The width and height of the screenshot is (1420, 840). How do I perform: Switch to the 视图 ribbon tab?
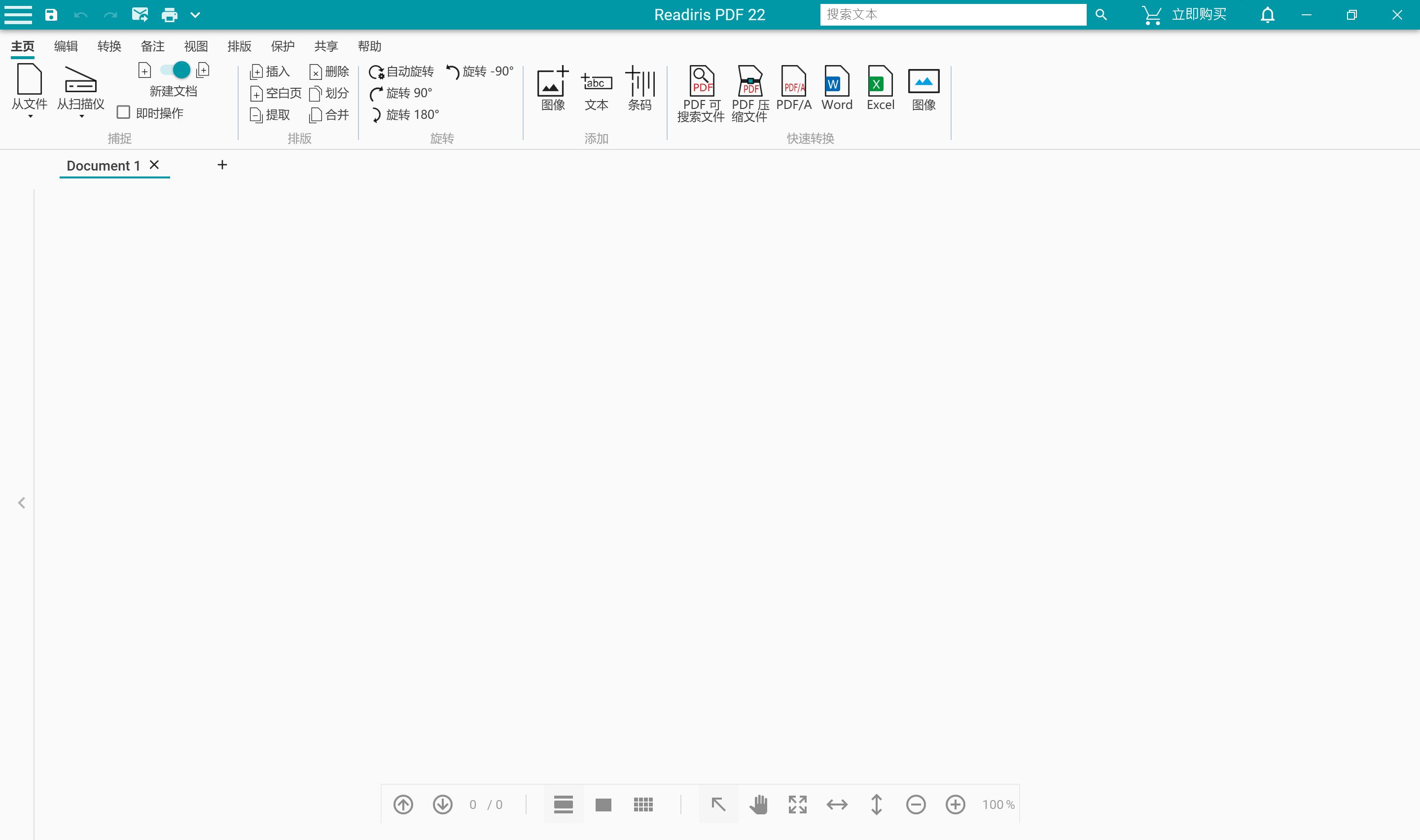coord(195,46)
